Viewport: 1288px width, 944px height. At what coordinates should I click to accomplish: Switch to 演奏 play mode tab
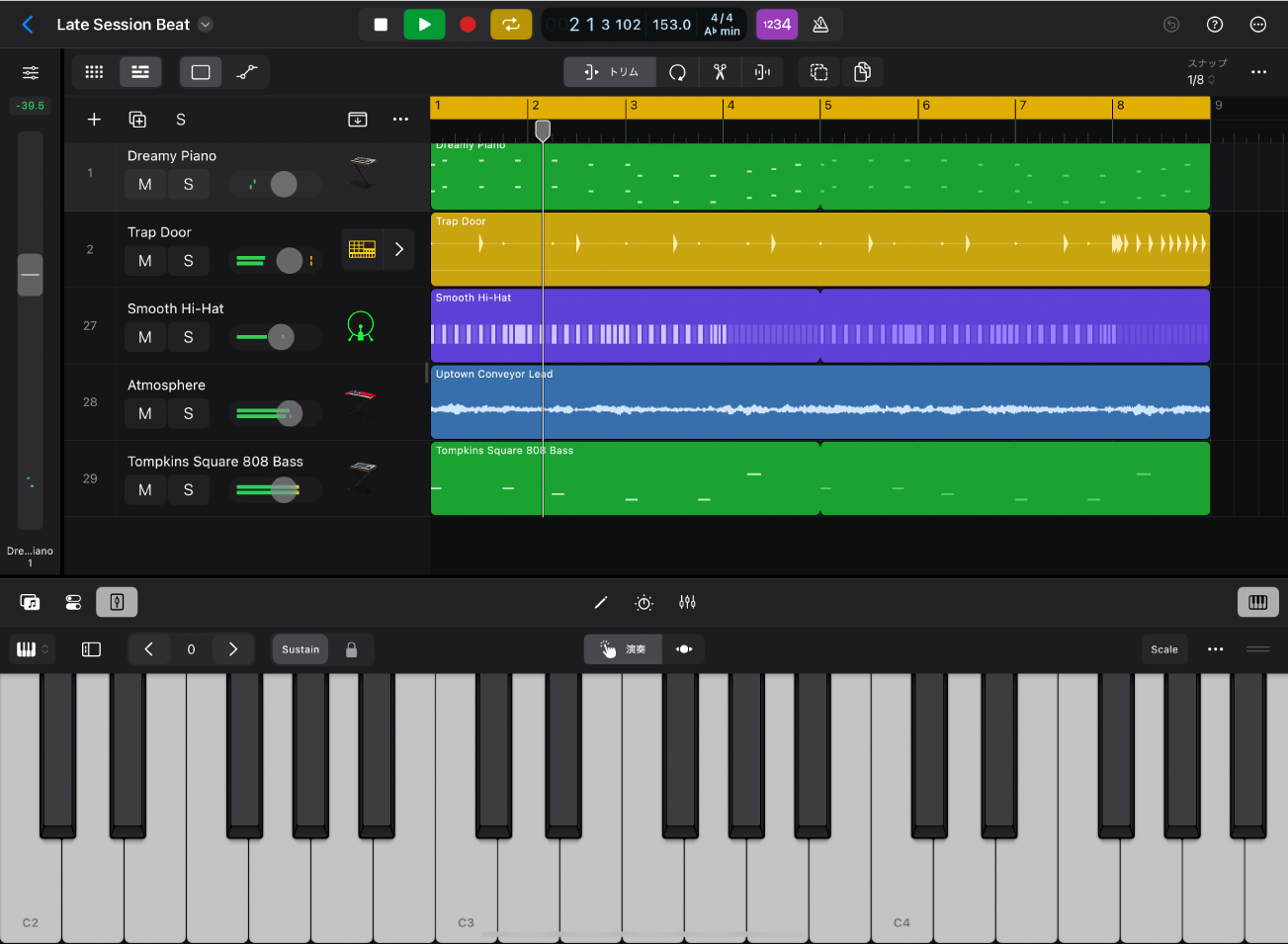pyautogui.click(x=623, y=649)
